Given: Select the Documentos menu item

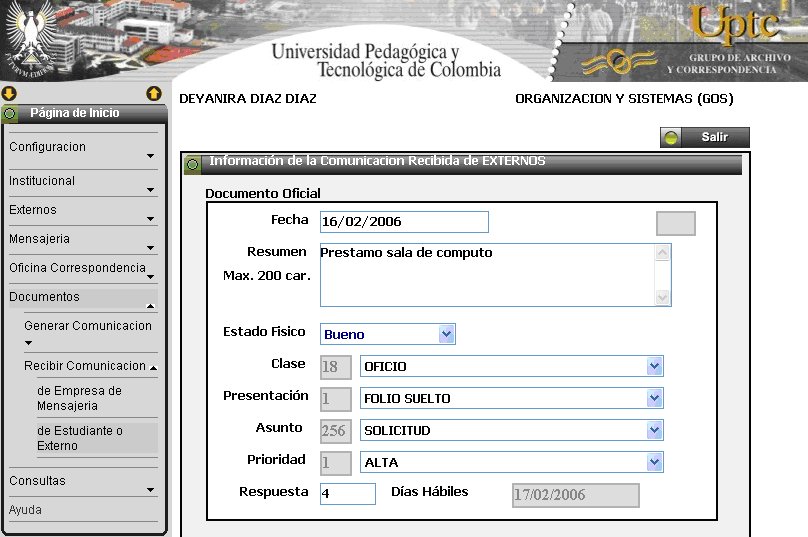Looking at the screenshot, I should pos(44,297).
